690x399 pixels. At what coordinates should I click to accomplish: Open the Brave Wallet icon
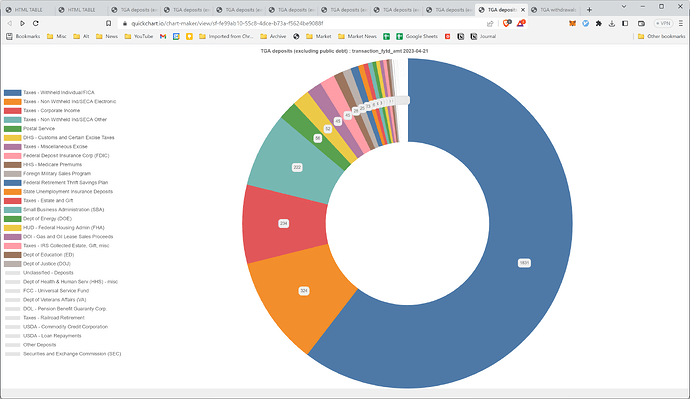(641, 23)
